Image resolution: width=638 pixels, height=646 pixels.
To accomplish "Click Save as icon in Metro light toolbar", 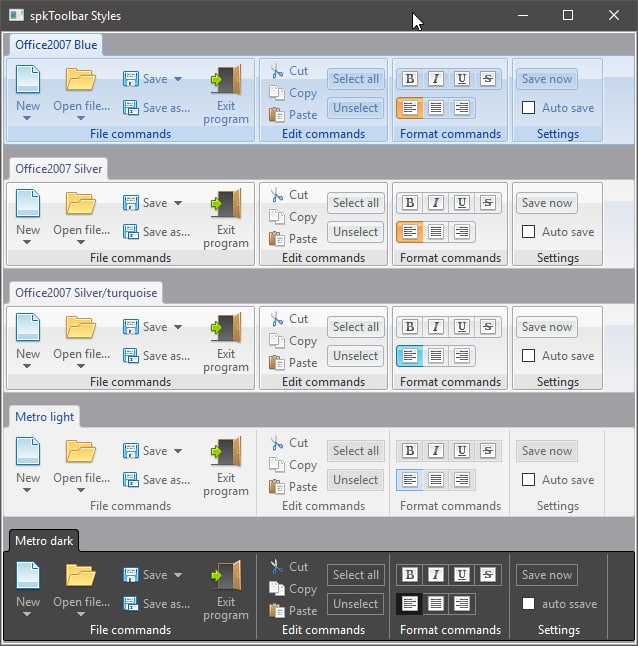I will coord(131,480).
